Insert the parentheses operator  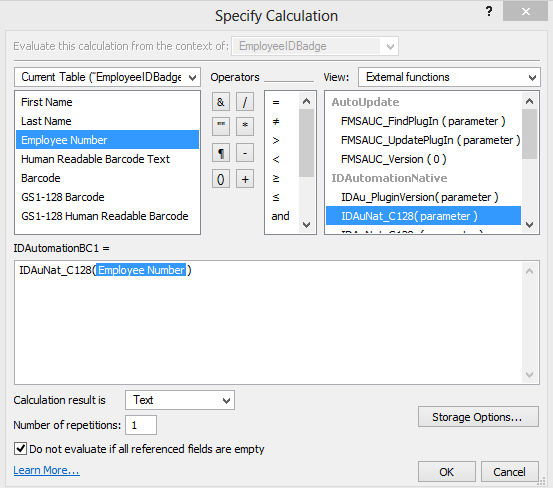click(221, 179)
